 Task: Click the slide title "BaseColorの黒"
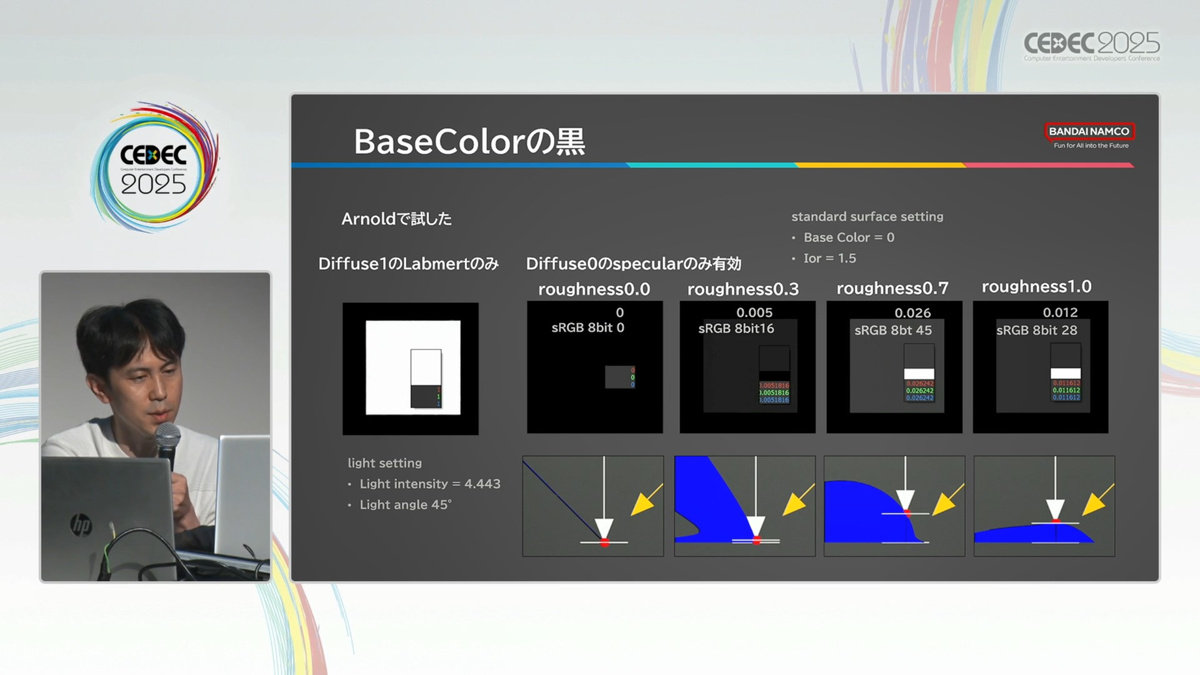[x=469, y=142]
